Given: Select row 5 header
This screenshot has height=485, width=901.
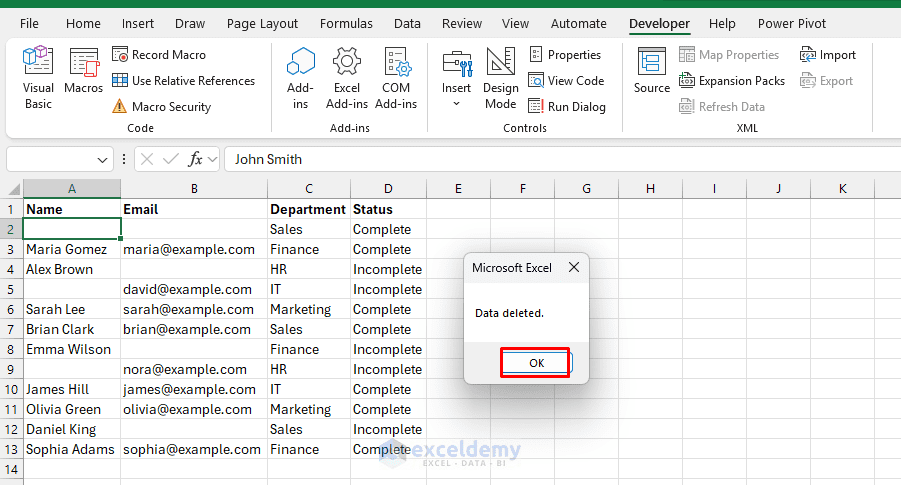Looking at the screenshot, I should coord(11,289).
